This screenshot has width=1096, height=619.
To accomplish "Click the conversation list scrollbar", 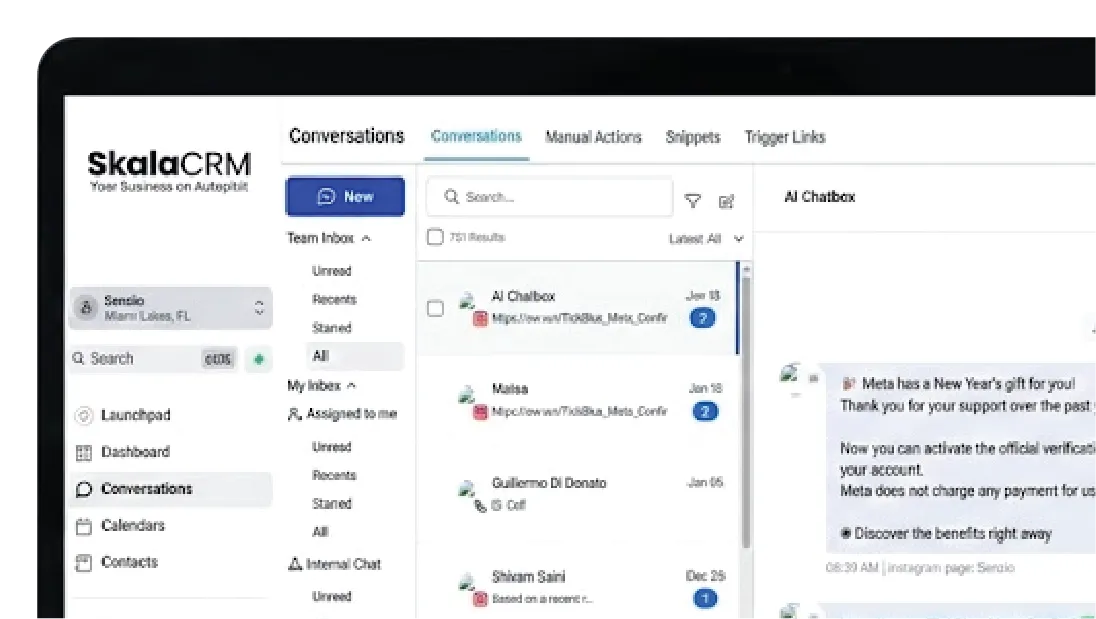I will (746, 412).
